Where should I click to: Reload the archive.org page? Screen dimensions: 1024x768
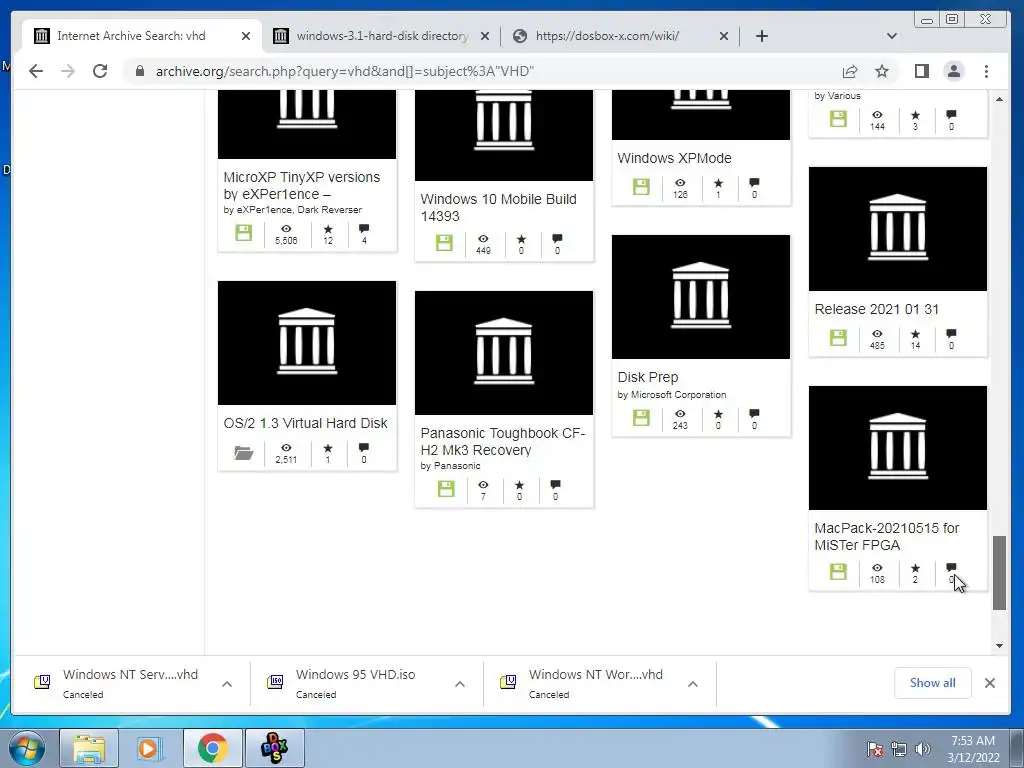pos(100,71)
